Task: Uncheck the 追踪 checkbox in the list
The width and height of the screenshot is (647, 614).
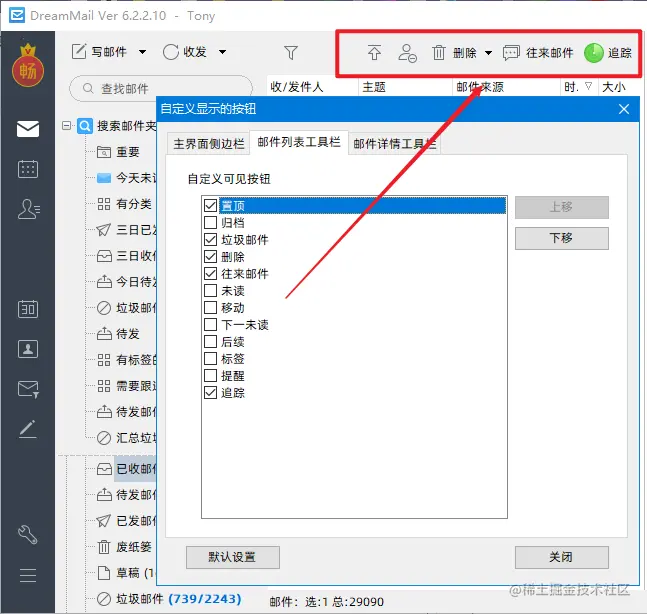Action: tap(210, 392)
